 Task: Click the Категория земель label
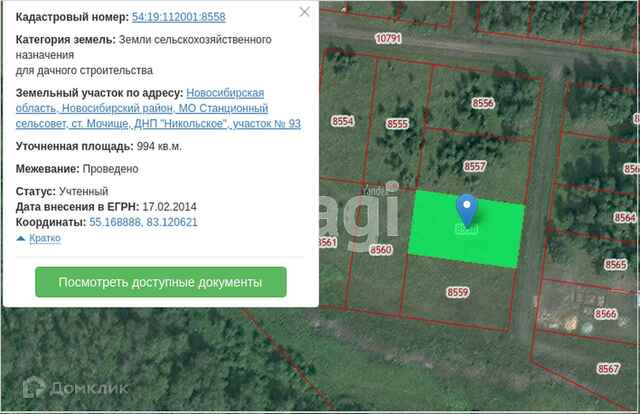pyautogui.click(x=65, y=40)
